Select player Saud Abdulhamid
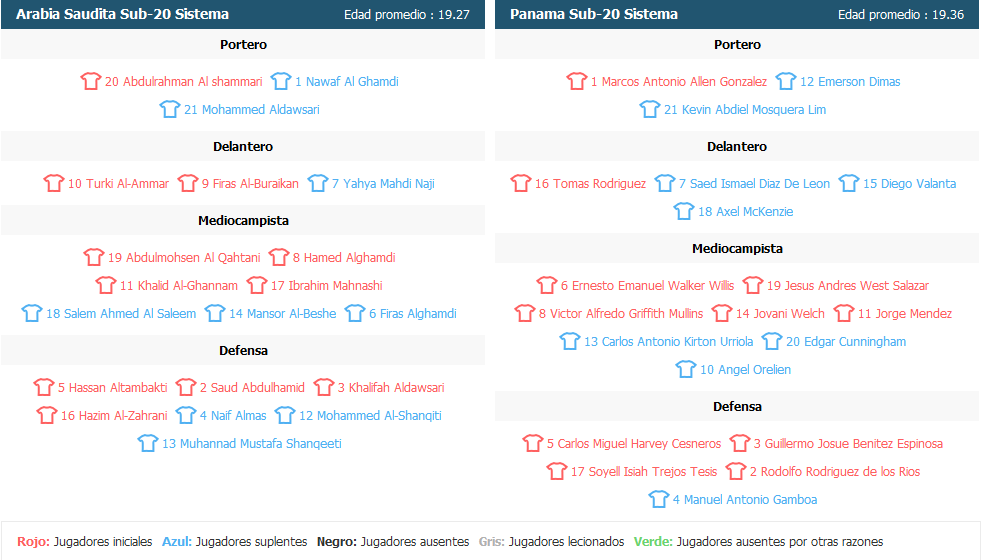This screenshot has height=560, width=981. tap(252, 387)
